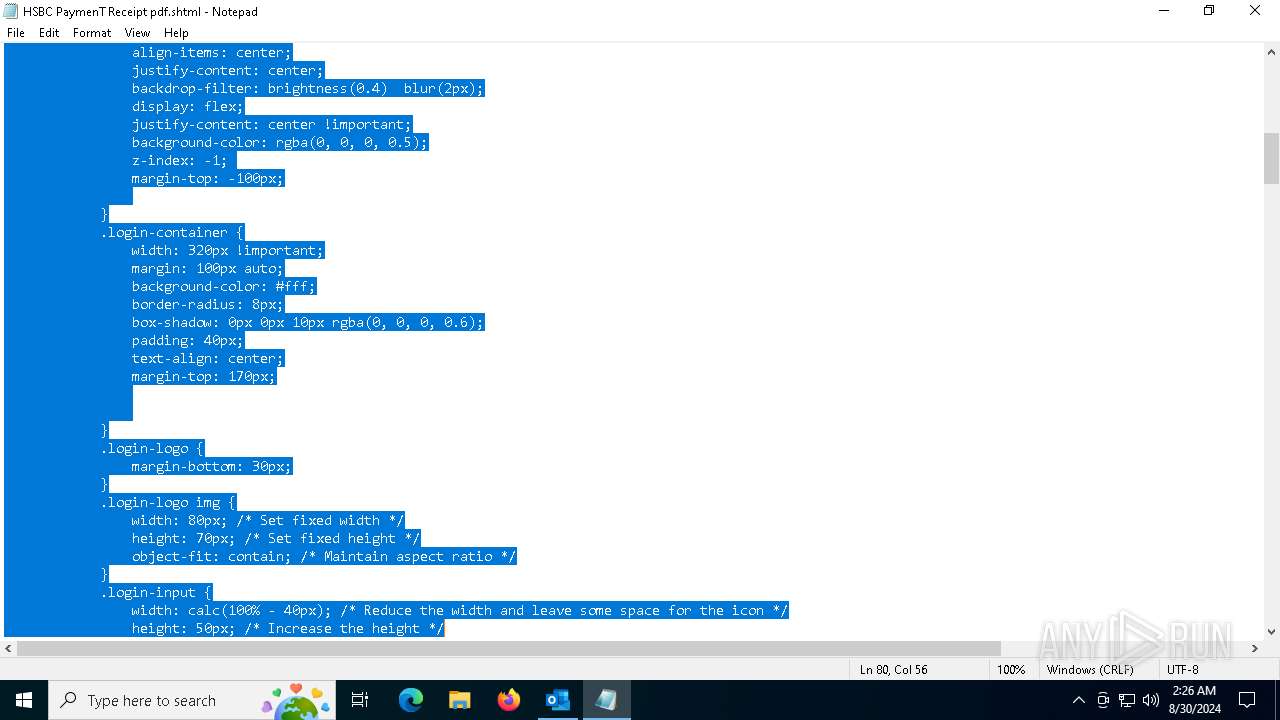1280x720 pixels.
Task: Click the 'align-items: center;' line
Action: [x=211, y=52]
